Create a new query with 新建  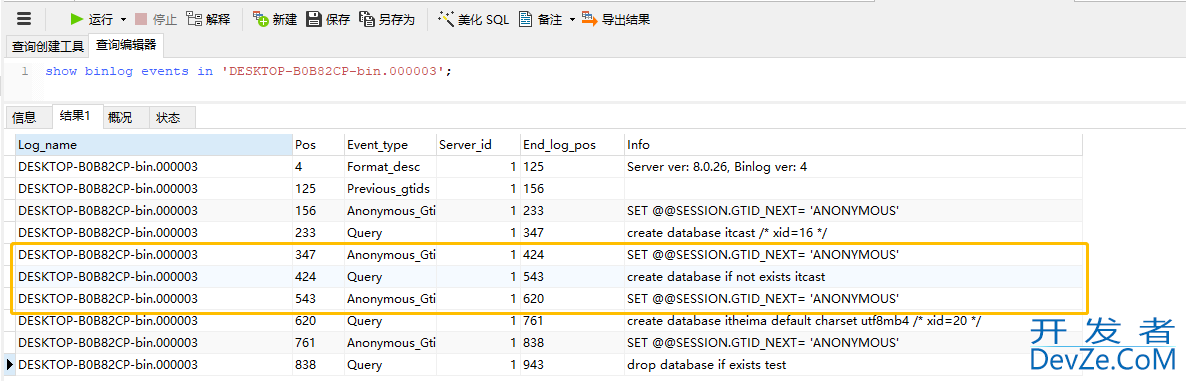pos(275,20)
